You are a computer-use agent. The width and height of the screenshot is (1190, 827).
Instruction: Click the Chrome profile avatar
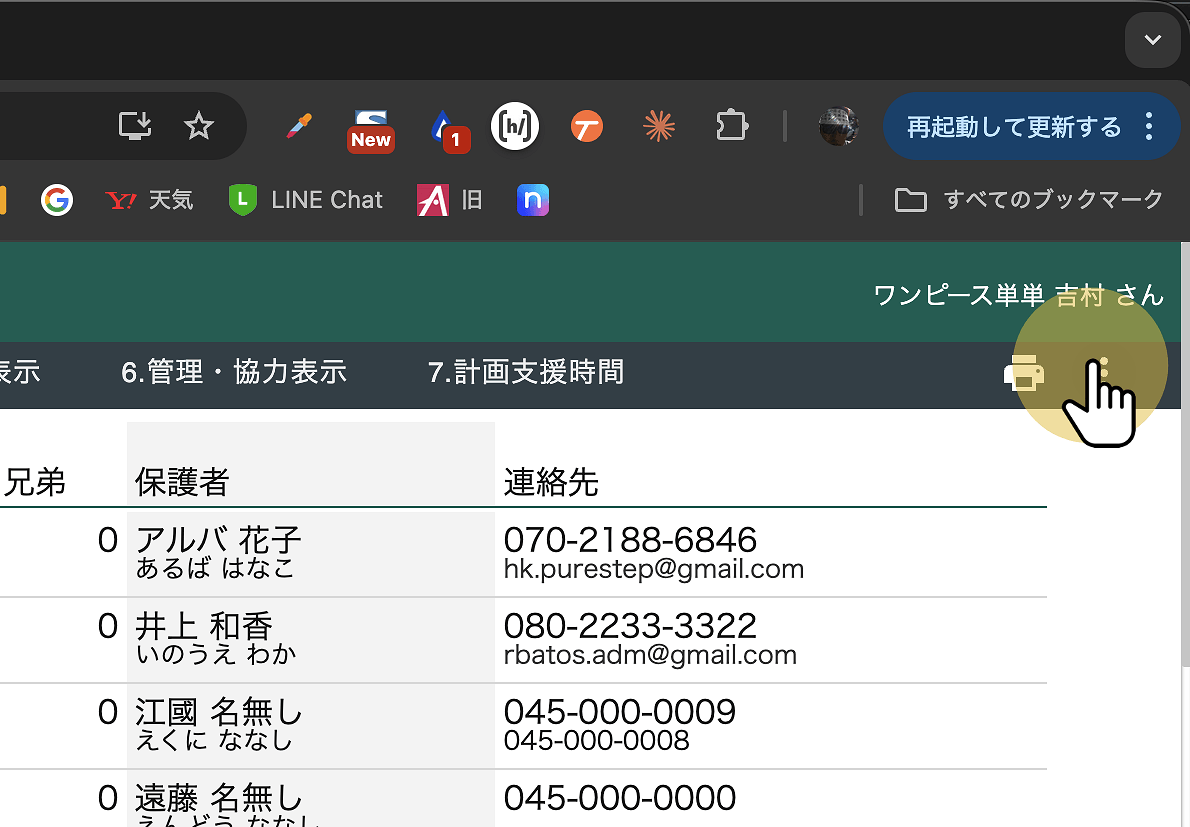[838, 127]
